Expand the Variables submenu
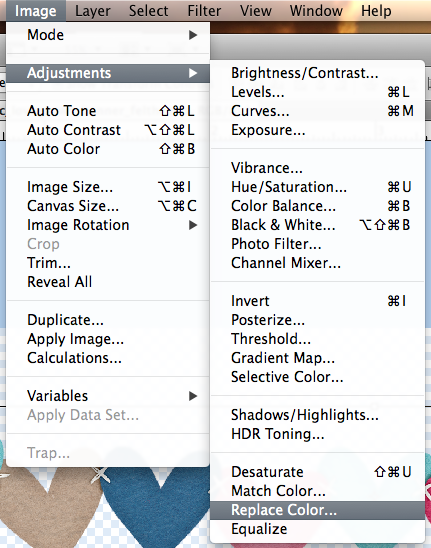Image resolution: width=431 pixels, height=548 pixels. click(x=108, y=396)
